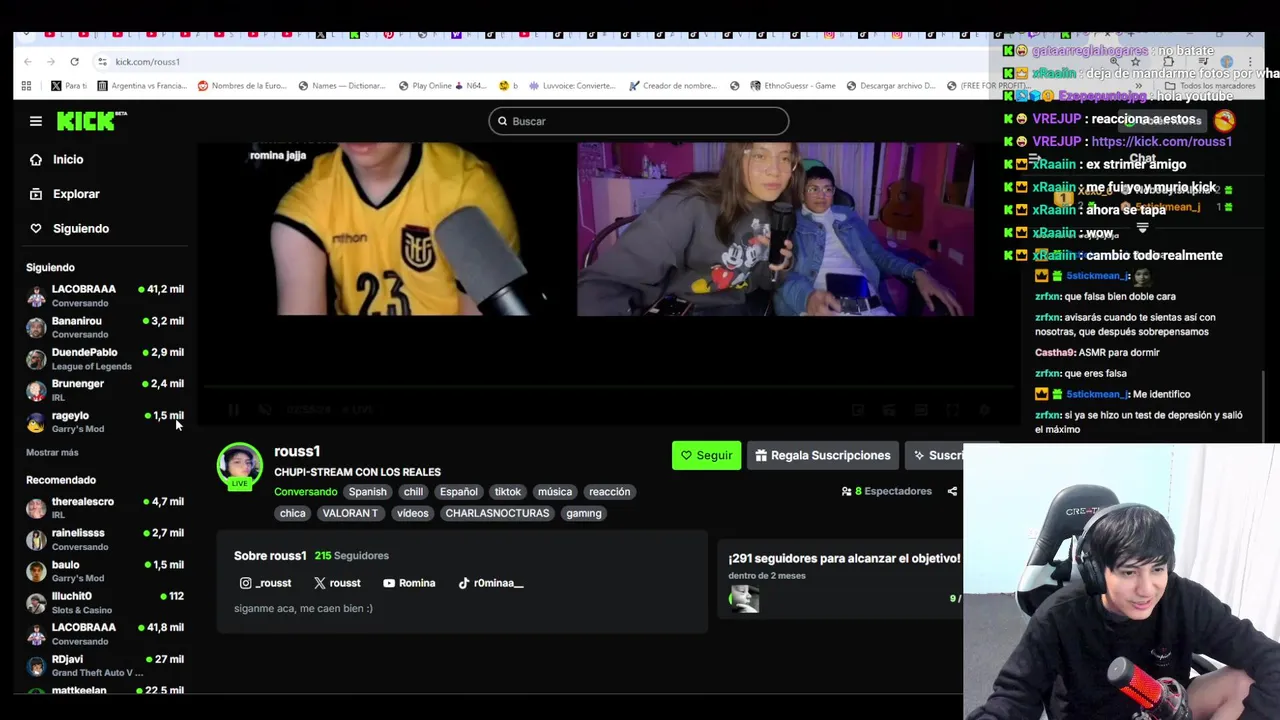Click the browser back arrow
This screenshot has height=720, width=1280.
point(28,62)
